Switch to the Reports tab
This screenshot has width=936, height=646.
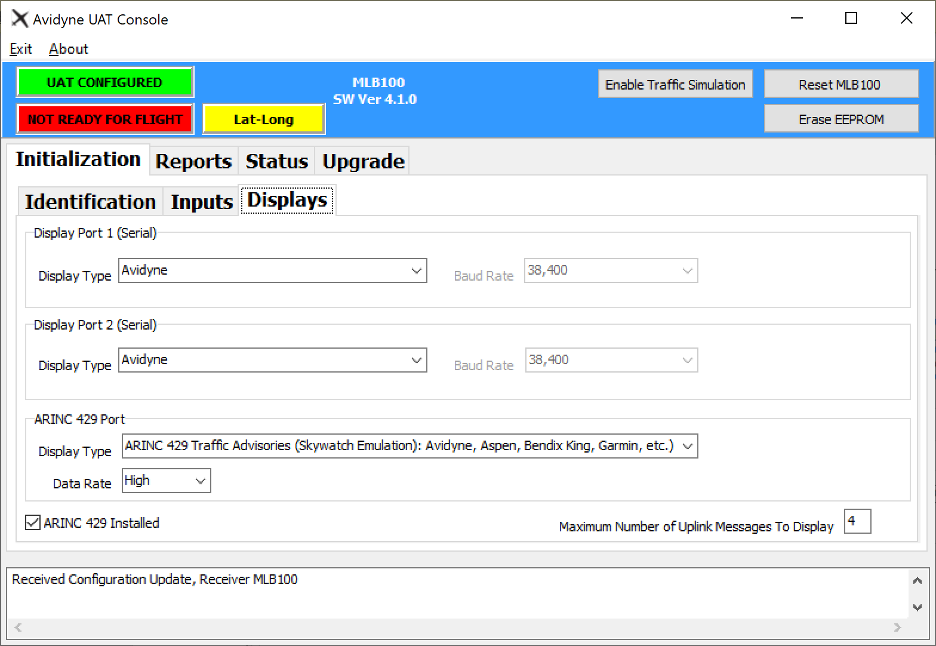193,161
